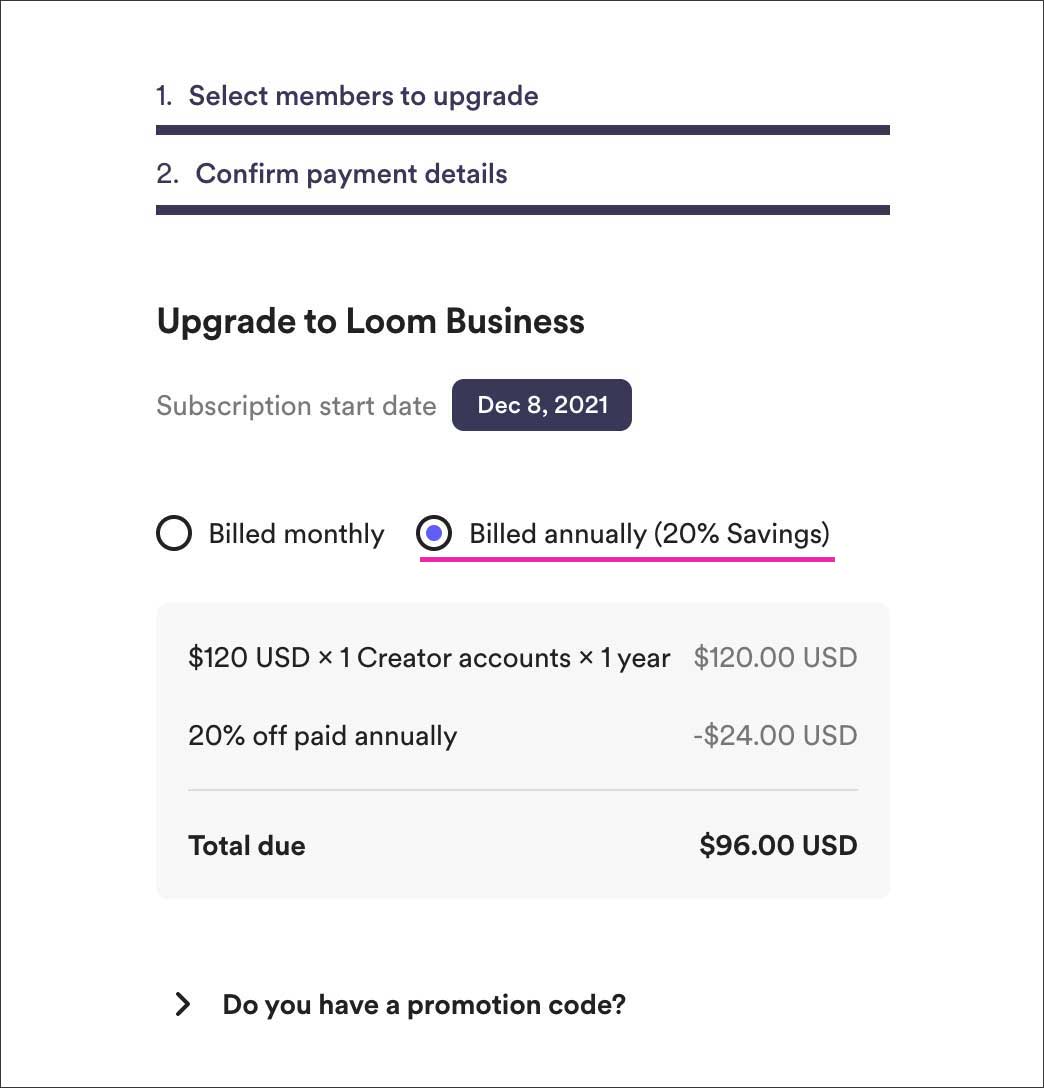Click the "Billed annually (20% Savings)" label

click(x=649, y=534)
